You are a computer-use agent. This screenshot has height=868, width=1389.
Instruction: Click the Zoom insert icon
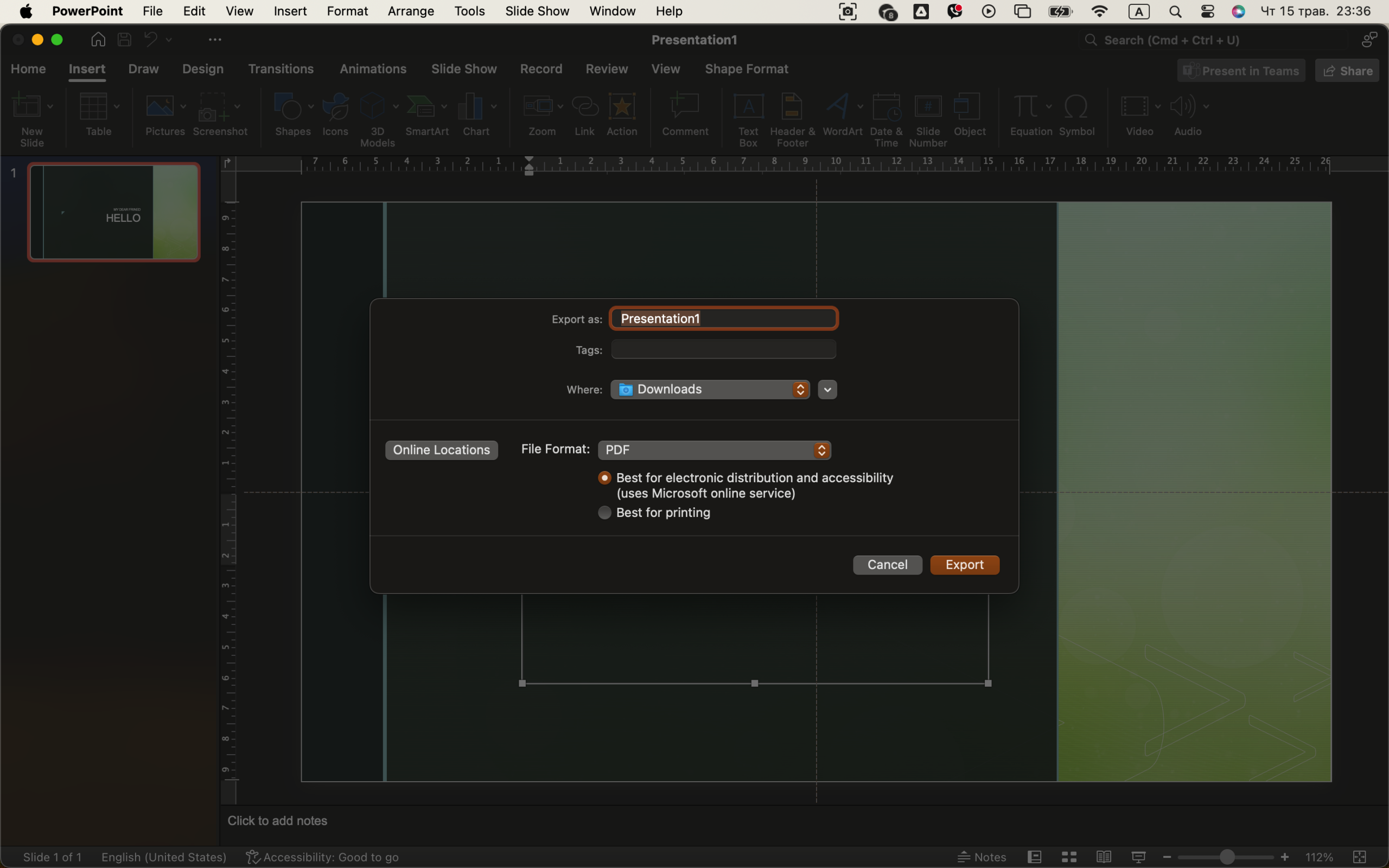click(x=538, y=106)
